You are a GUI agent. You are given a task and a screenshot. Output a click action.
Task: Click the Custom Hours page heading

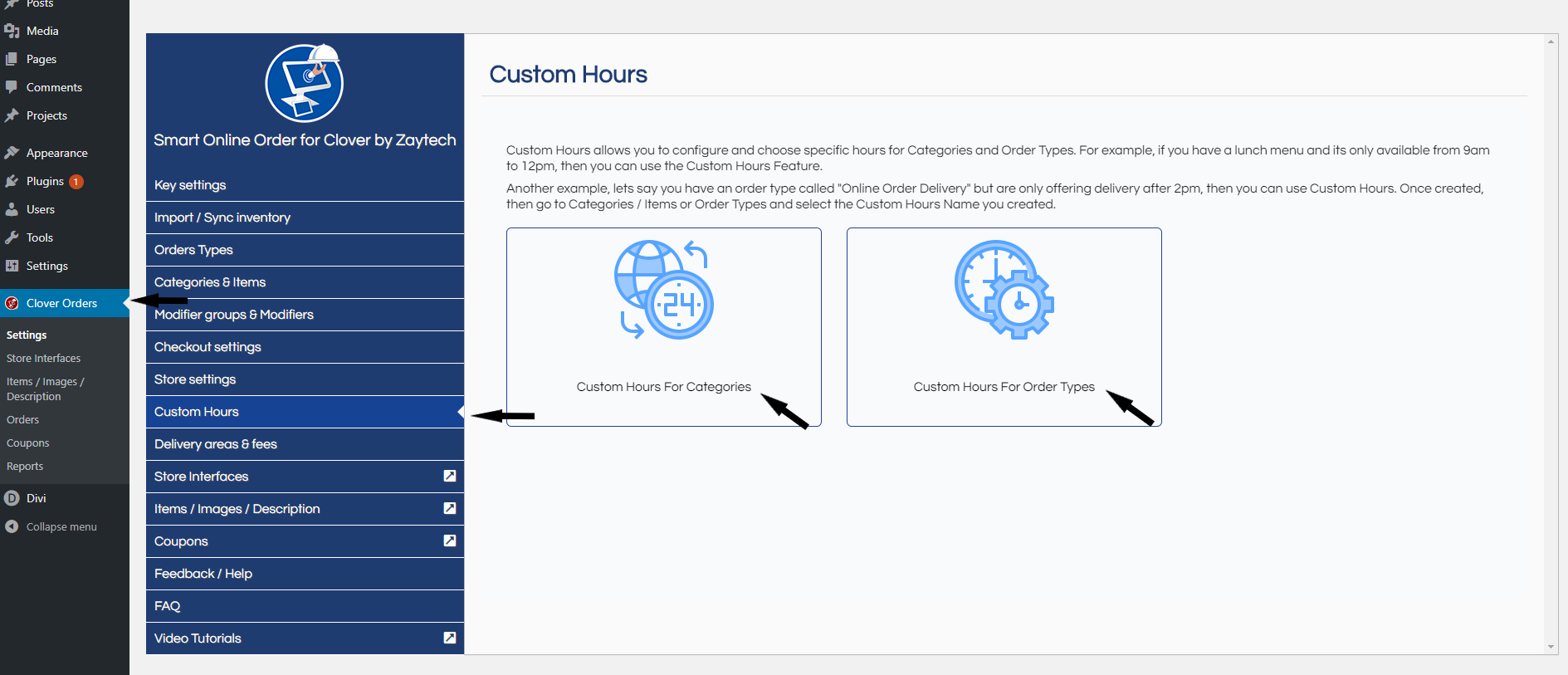(x=569, y=74)
